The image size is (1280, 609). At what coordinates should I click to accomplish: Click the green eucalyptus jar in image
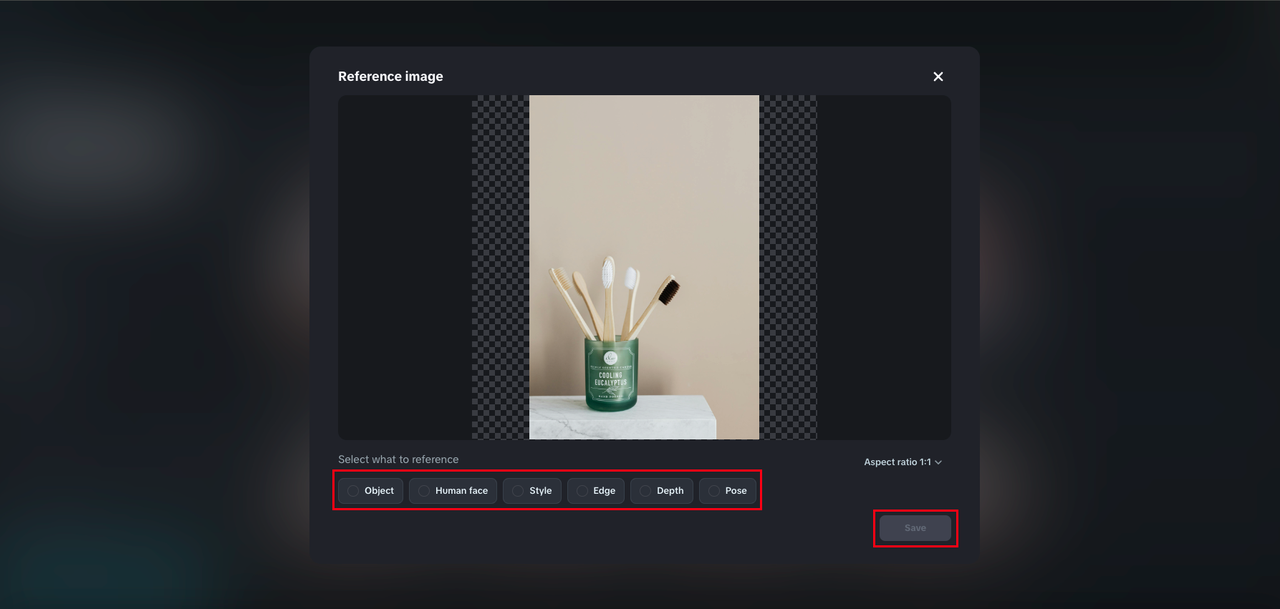tap(610, 375)
